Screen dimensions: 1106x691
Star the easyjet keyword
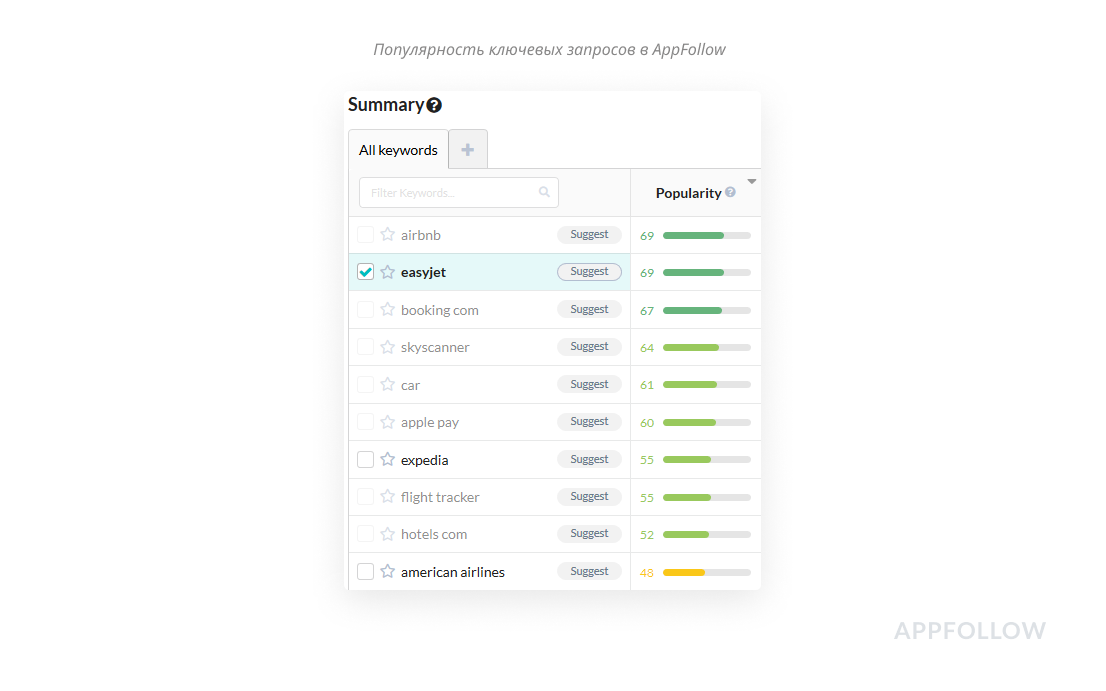387,272
